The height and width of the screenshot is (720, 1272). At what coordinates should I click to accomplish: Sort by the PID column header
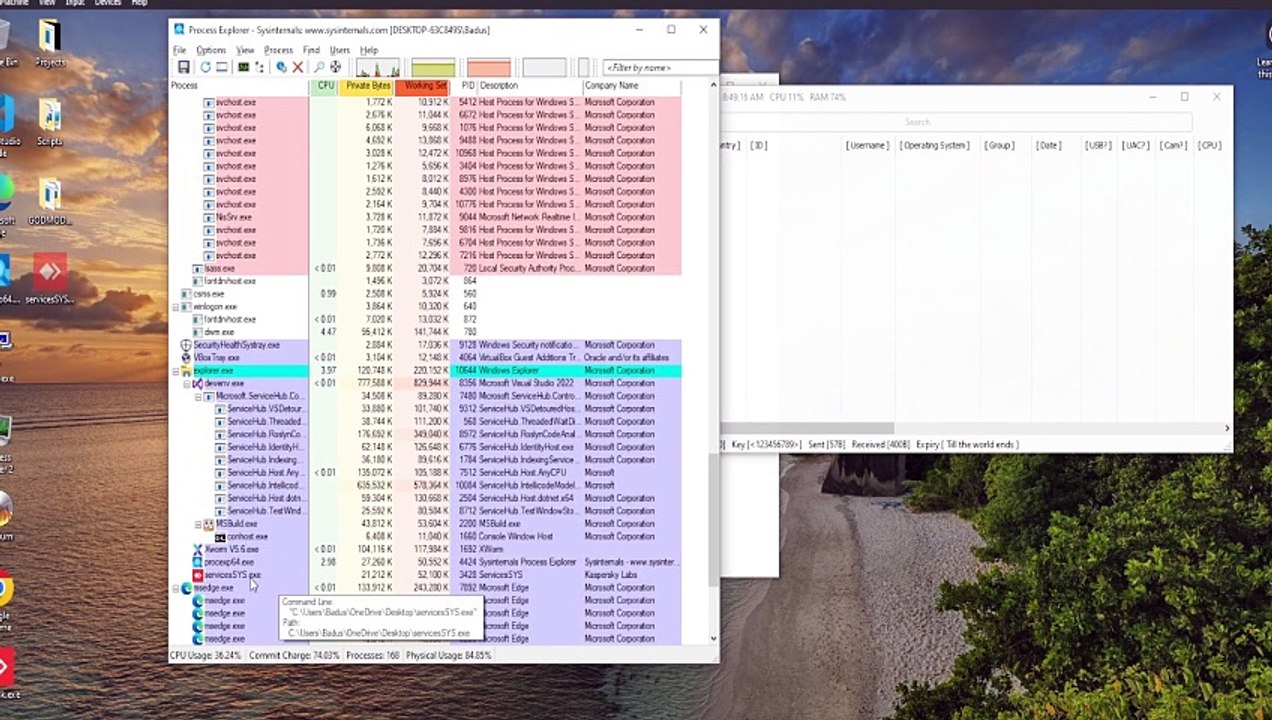(466, 86)
